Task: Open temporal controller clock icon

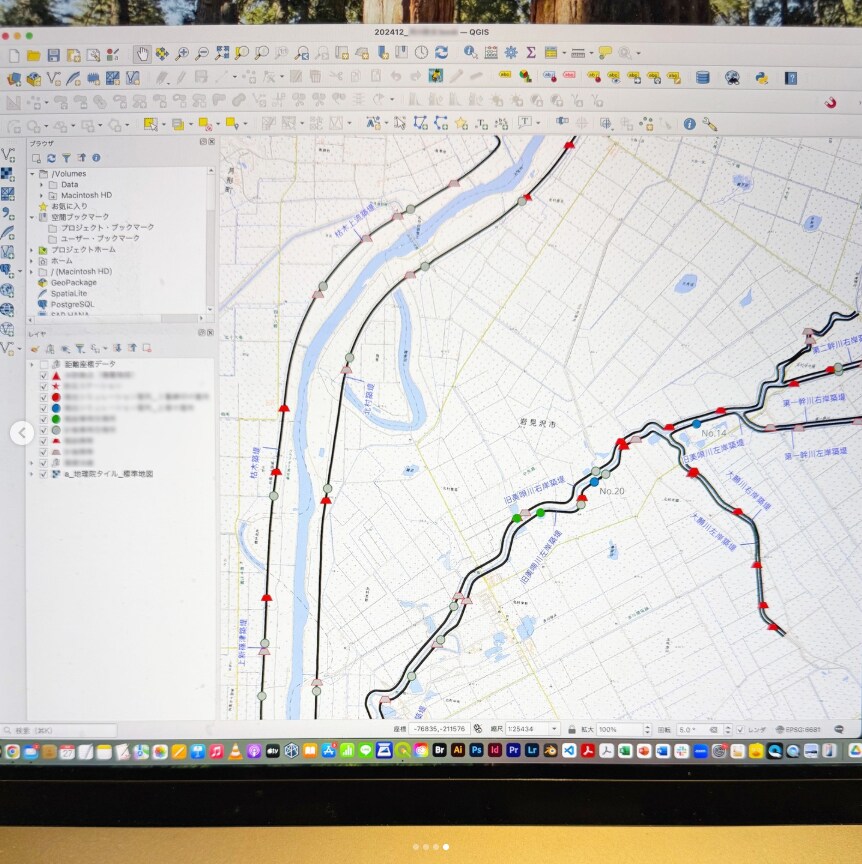Action: [x=421, y=52]
